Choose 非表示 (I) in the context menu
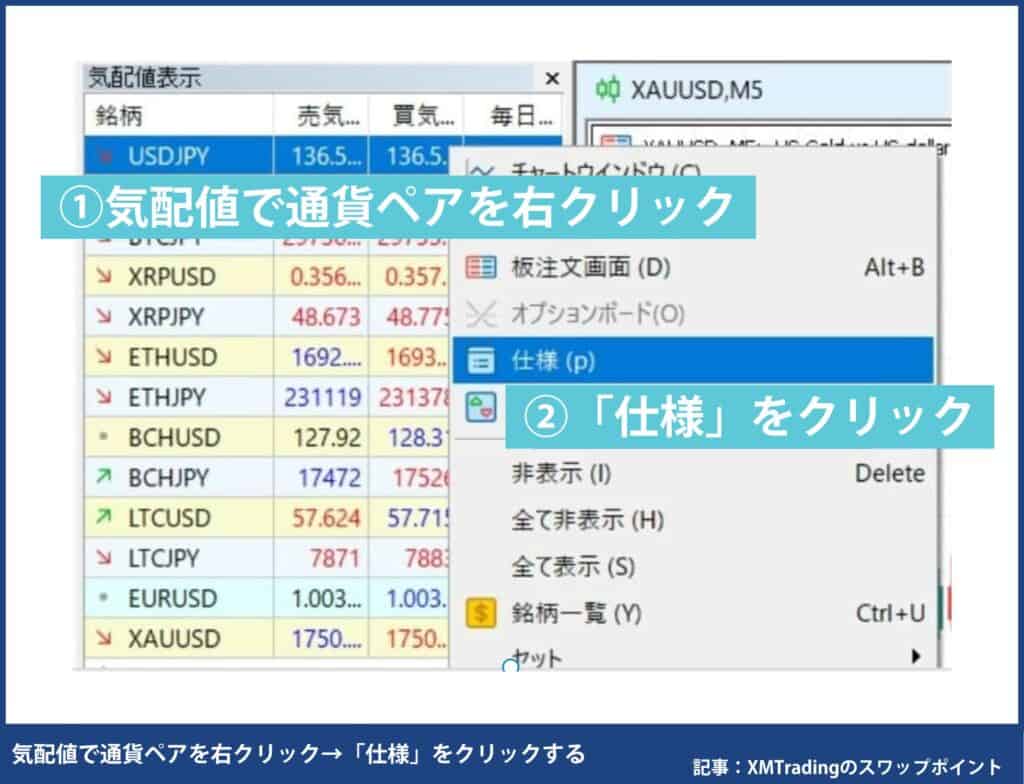 coord(693,473)
